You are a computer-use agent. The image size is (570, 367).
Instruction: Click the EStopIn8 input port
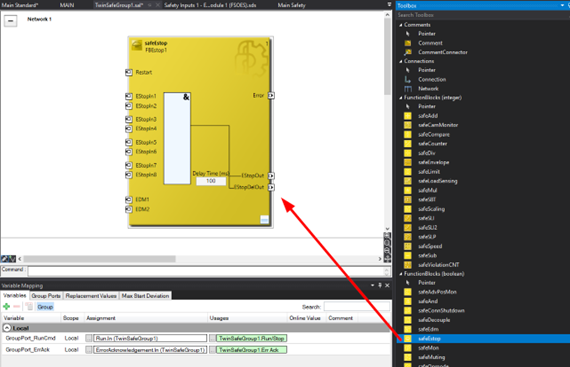tap(129, 175)
